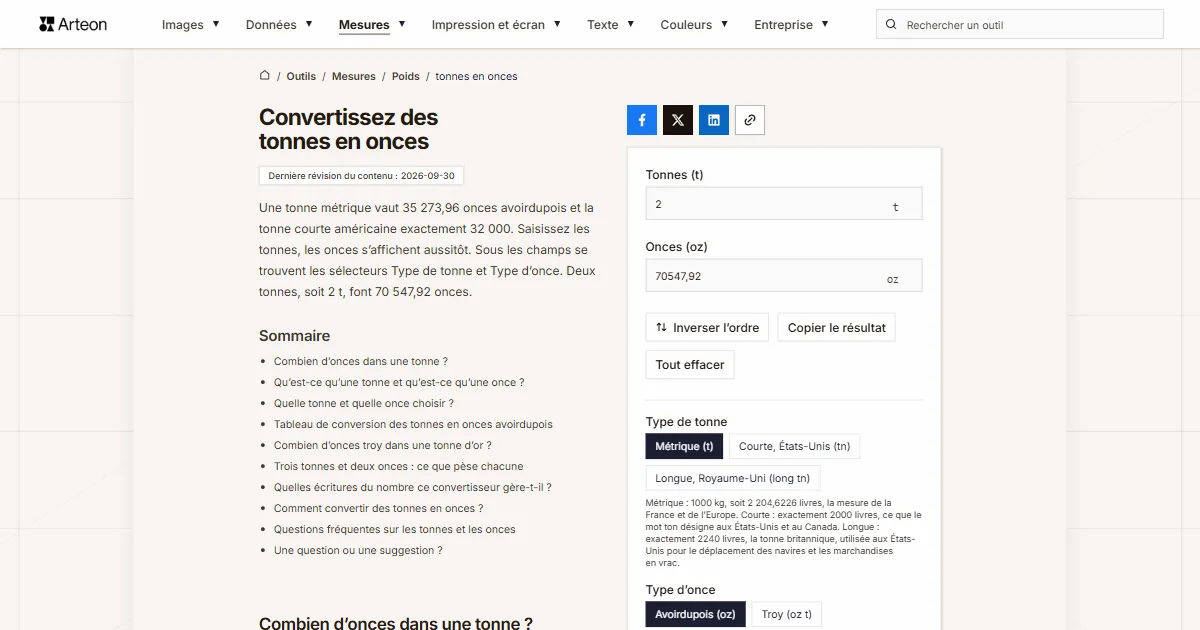
Task: Open the Texte menu
Action: pyautogui.click(x=611, y=24)
